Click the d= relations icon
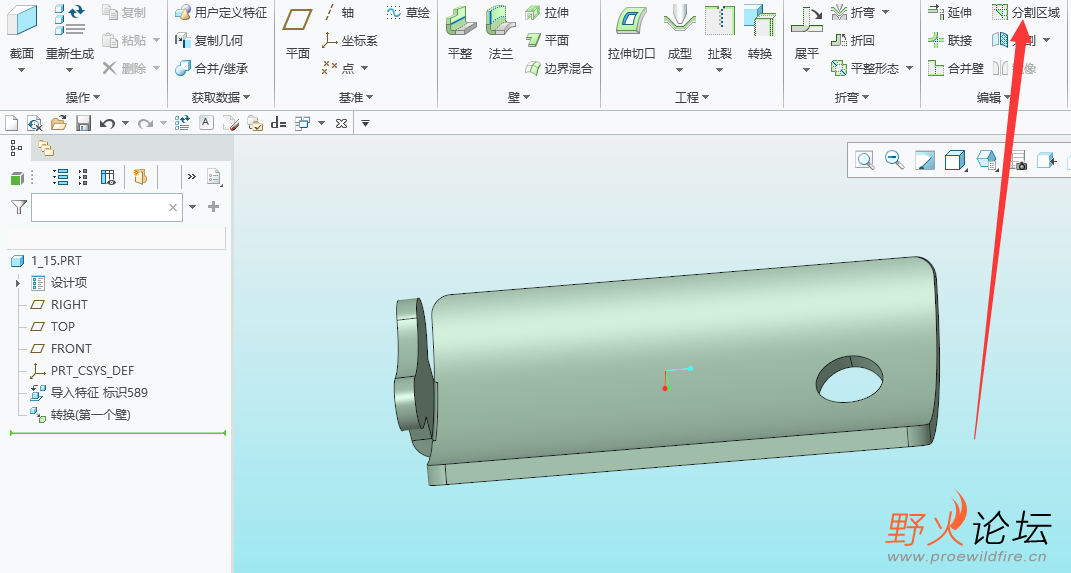 click(278, 123)
